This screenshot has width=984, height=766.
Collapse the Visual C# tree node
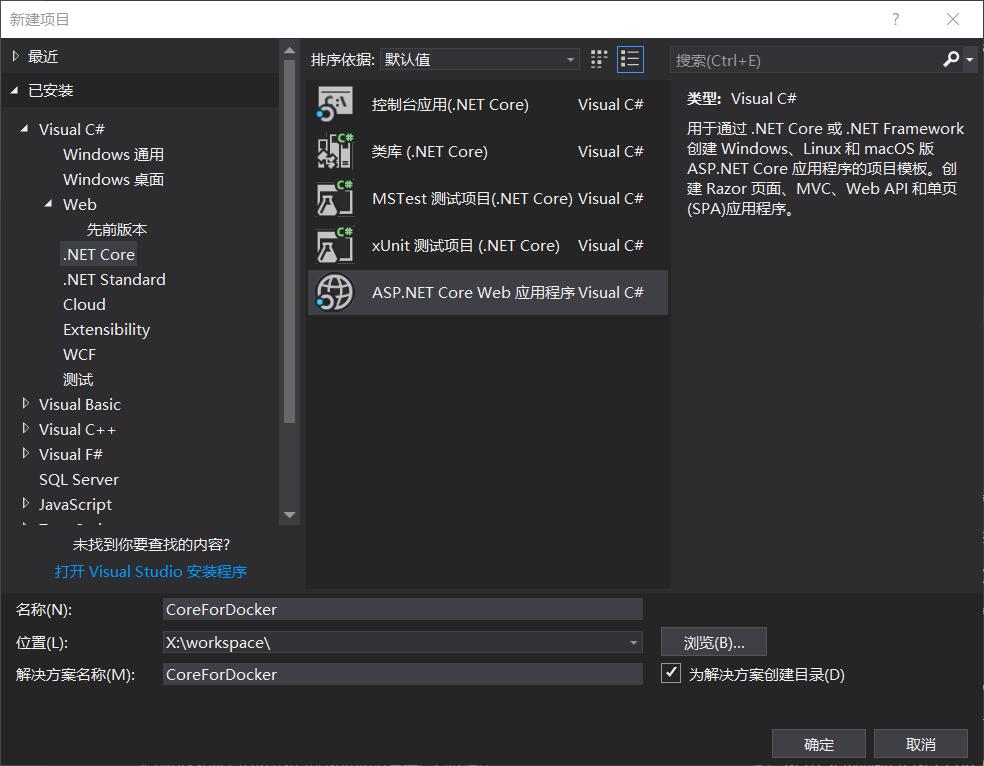[x=26, y=129]
